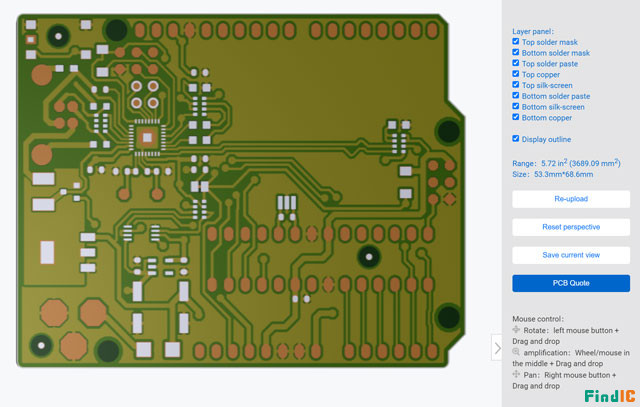Click the Re-upload button

[571, 199]
